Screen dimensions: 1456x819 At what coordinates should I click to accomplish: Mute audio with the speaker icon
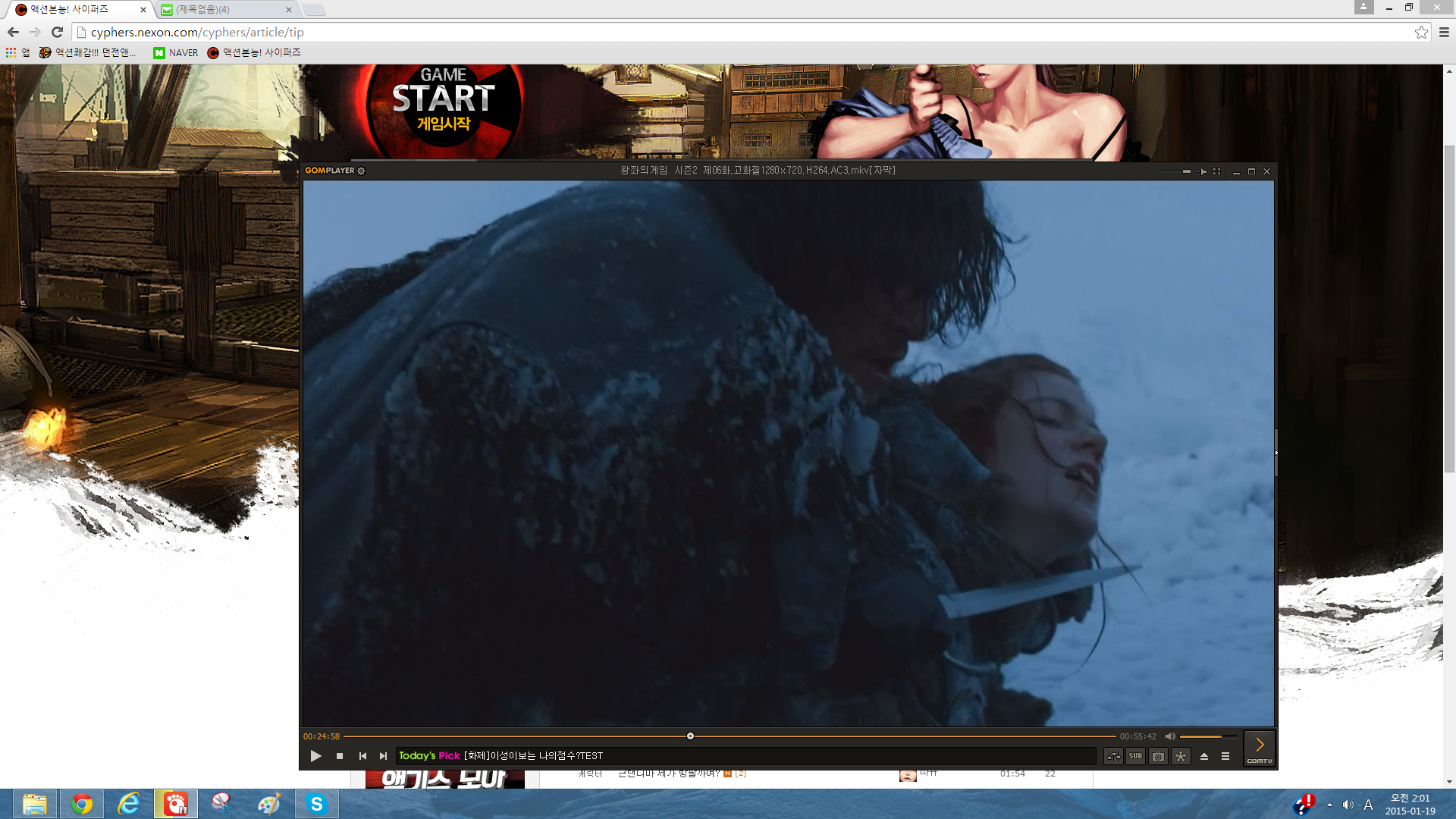pyautogui.click(x=1170, y=736)
